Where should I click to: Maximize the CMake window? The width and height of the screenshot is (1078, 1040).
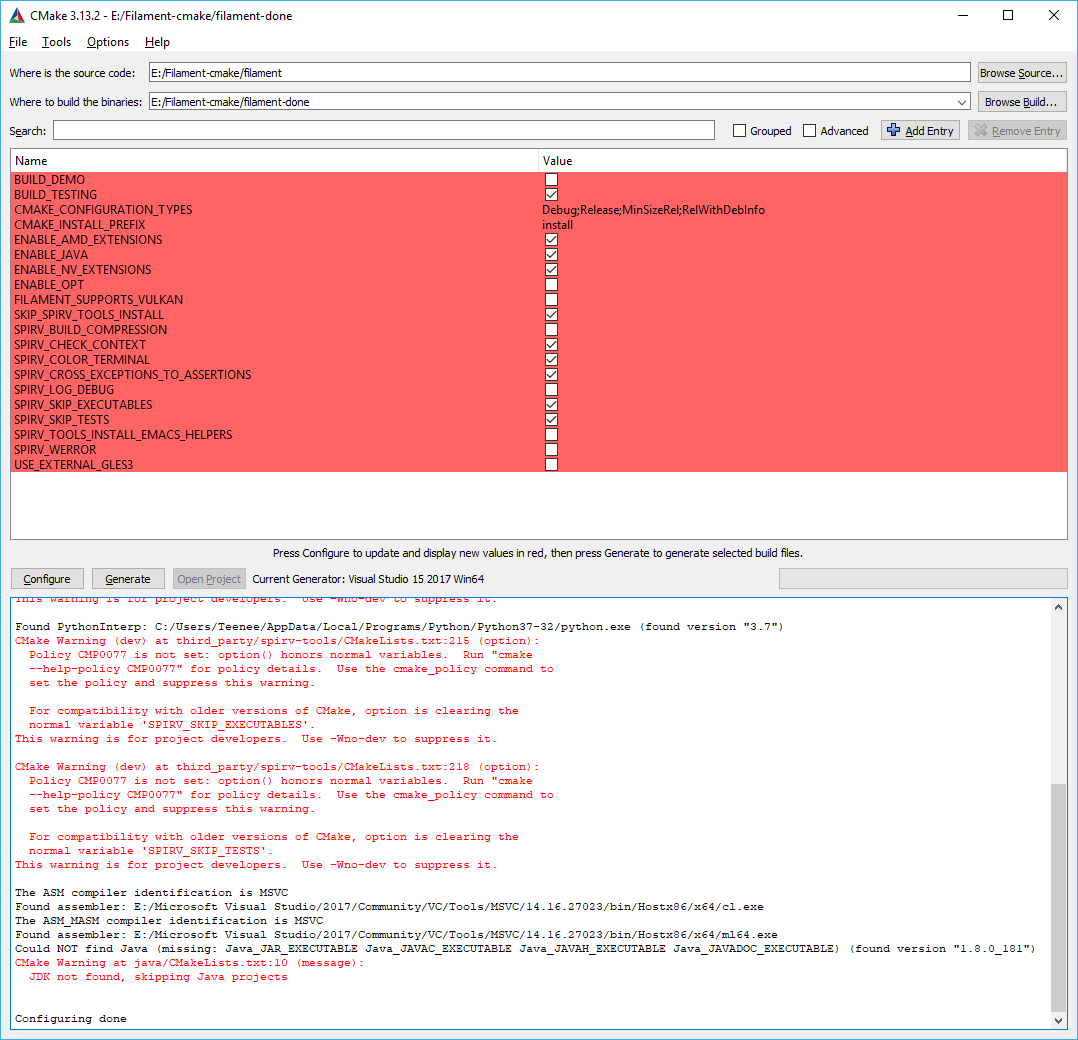point(1008,15)
